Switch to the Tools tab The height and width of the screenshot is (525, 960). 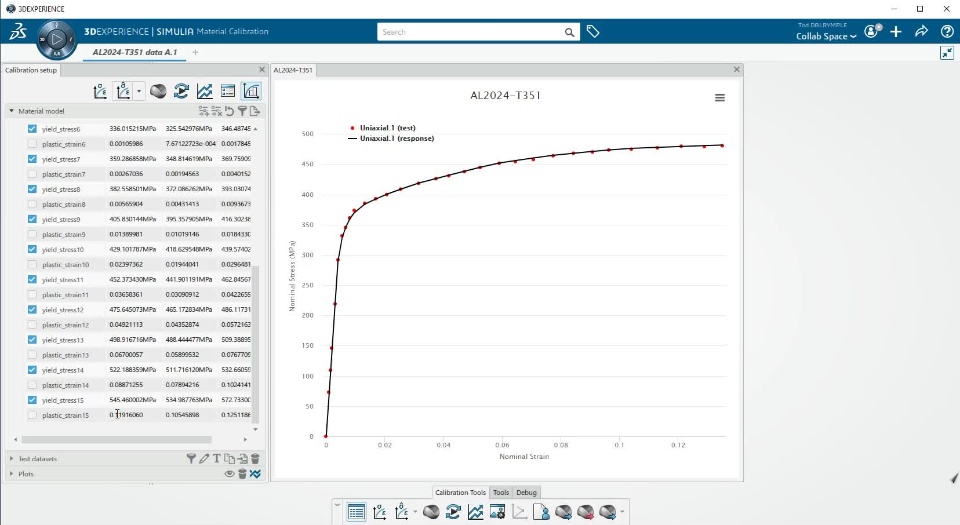click(501, 492)
